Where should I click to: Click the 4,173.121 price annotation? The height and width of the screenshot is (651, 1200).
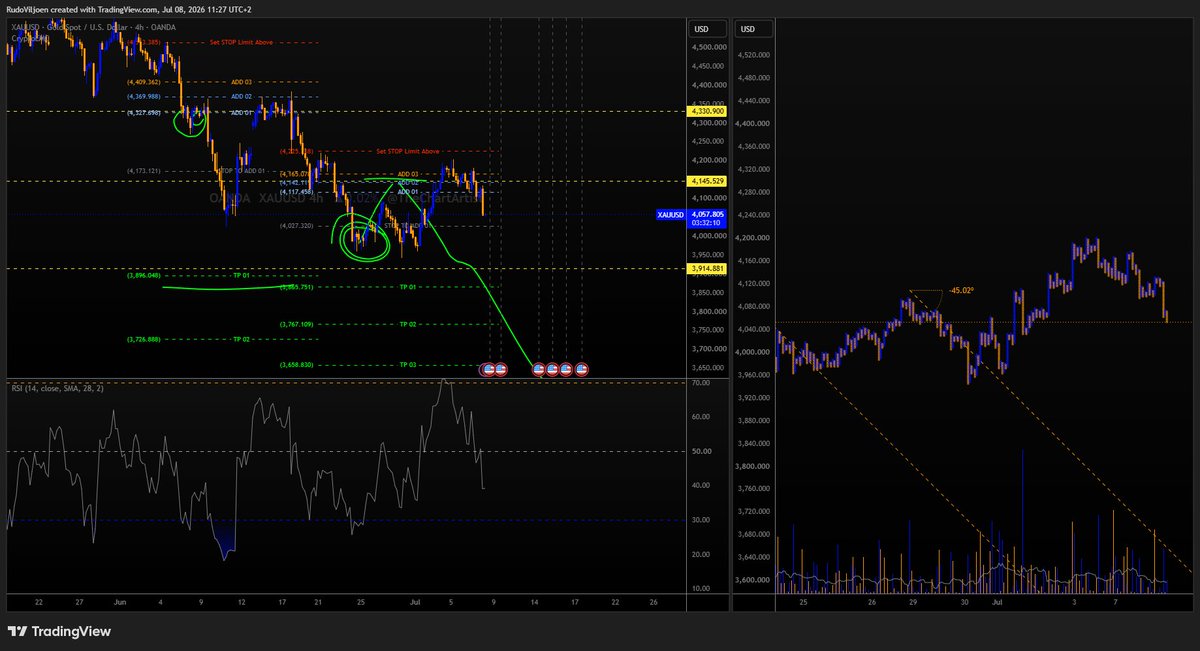click(144, 171)
